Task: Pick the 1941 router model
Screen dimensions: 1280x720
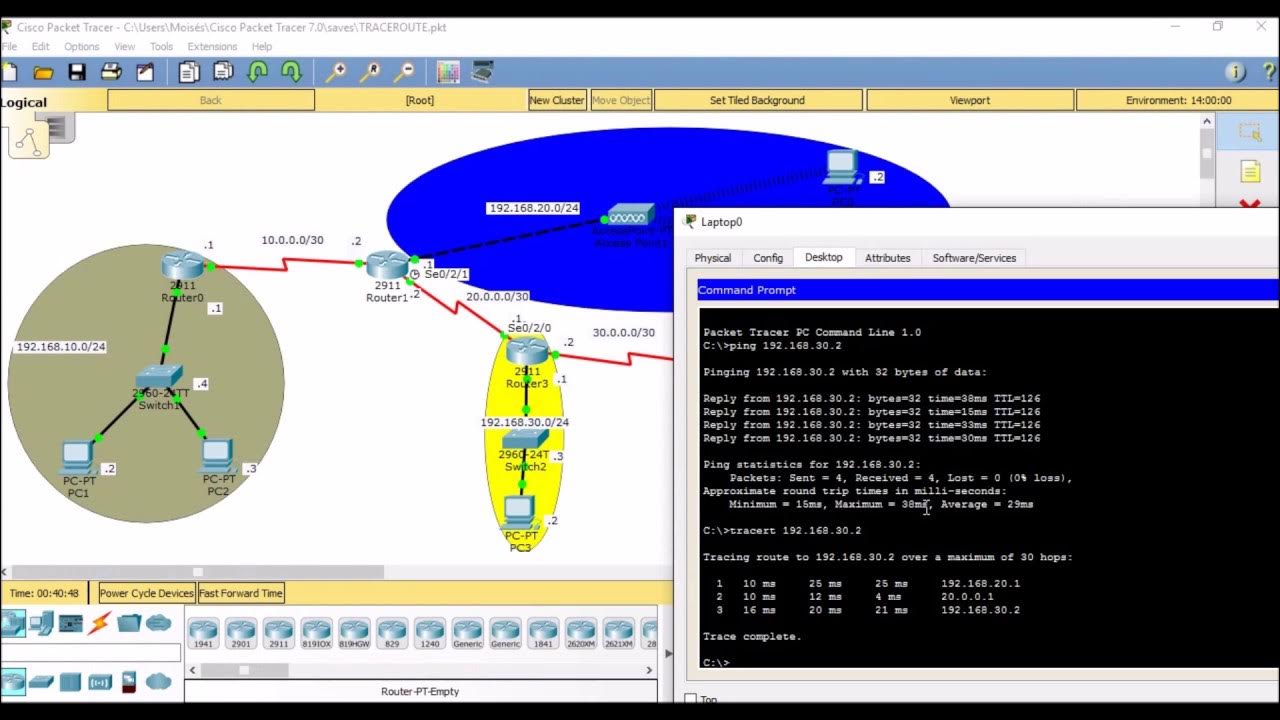Action: tap(203, 634)
